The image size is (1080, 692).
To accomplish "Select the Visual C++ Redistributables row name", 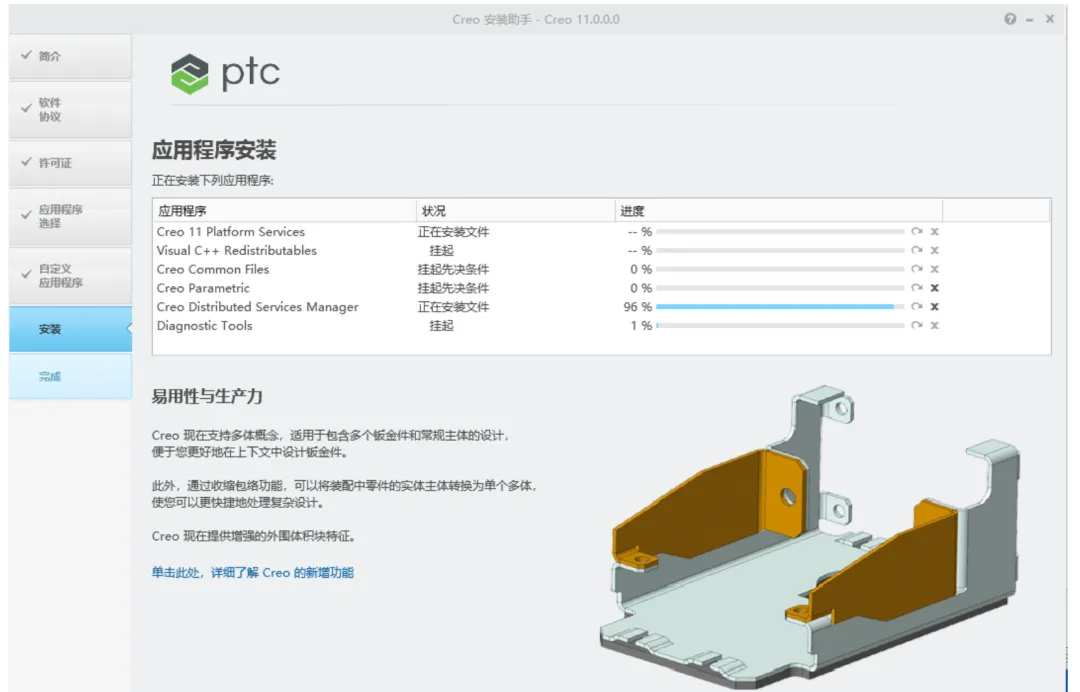I will 236,251.
